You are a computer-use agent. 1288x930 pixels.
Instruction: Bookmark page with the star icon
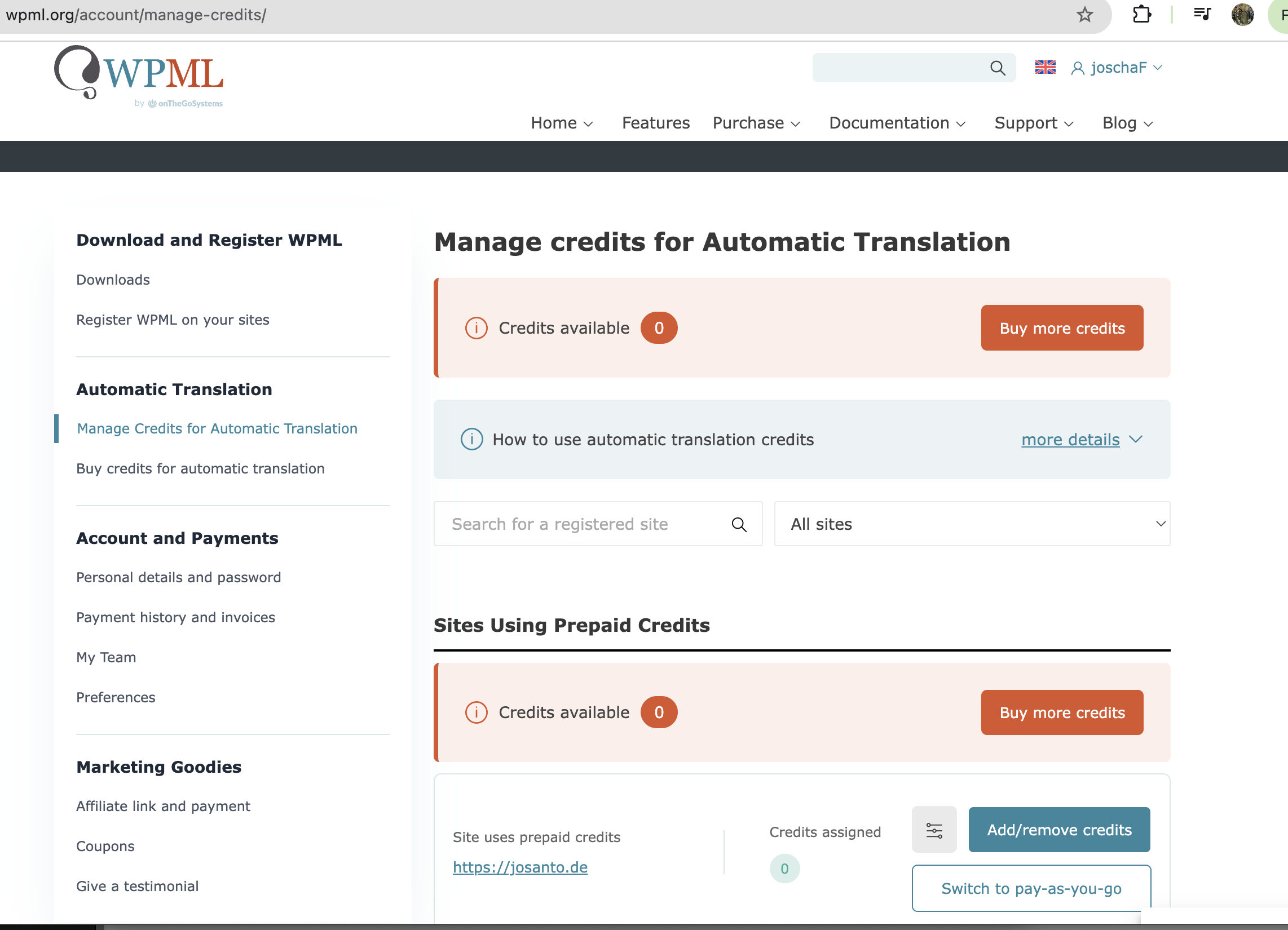click(1084, 15)
